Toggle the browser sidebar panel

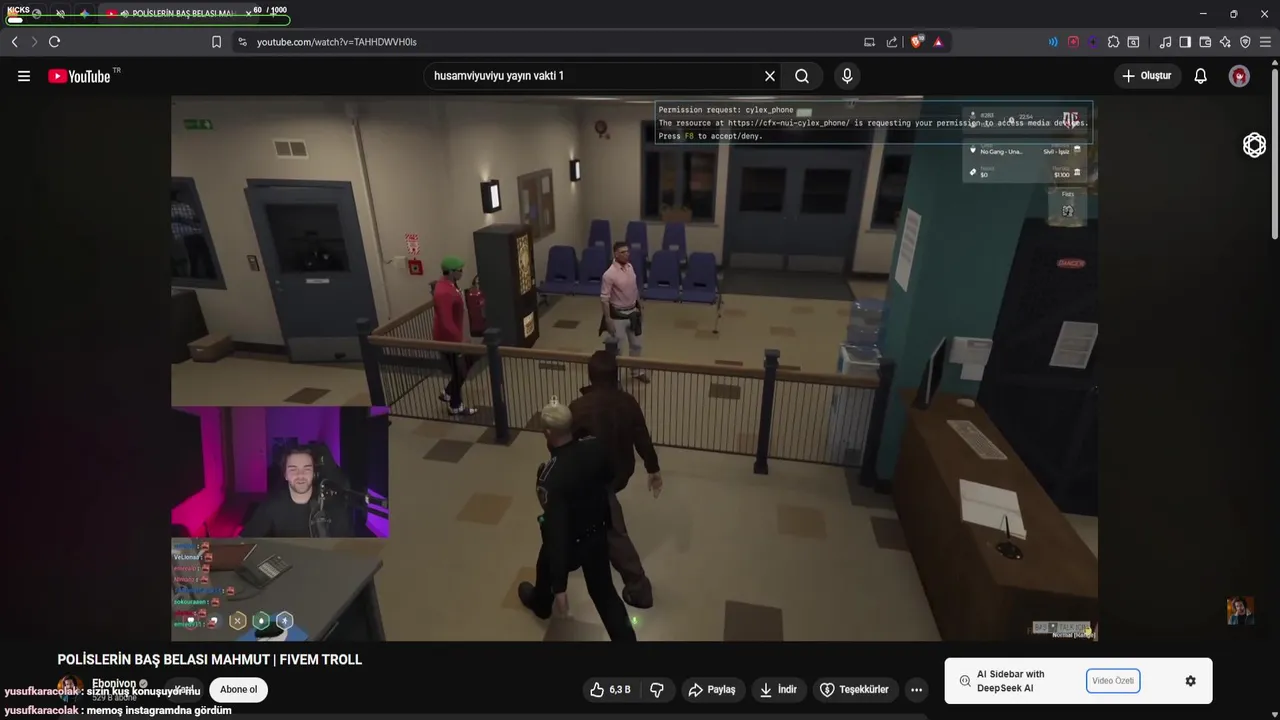point(1185,42)
